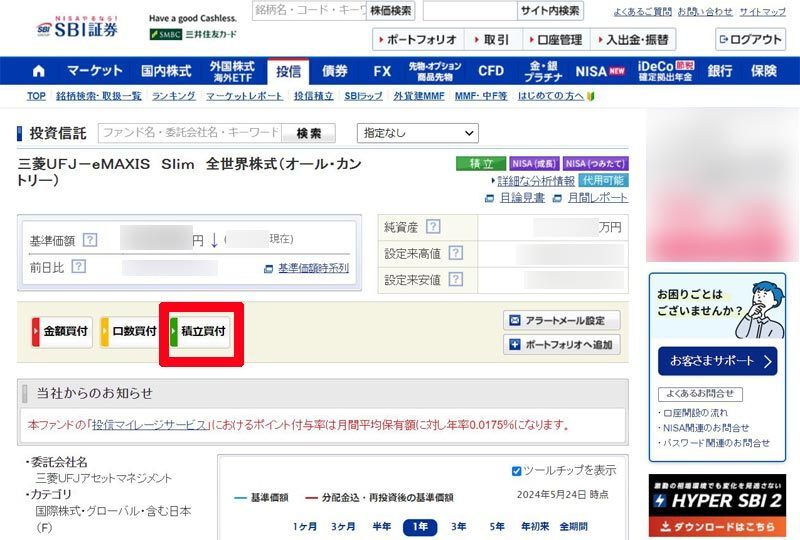Open 詳細な分析情報 link

coord(536,181)
